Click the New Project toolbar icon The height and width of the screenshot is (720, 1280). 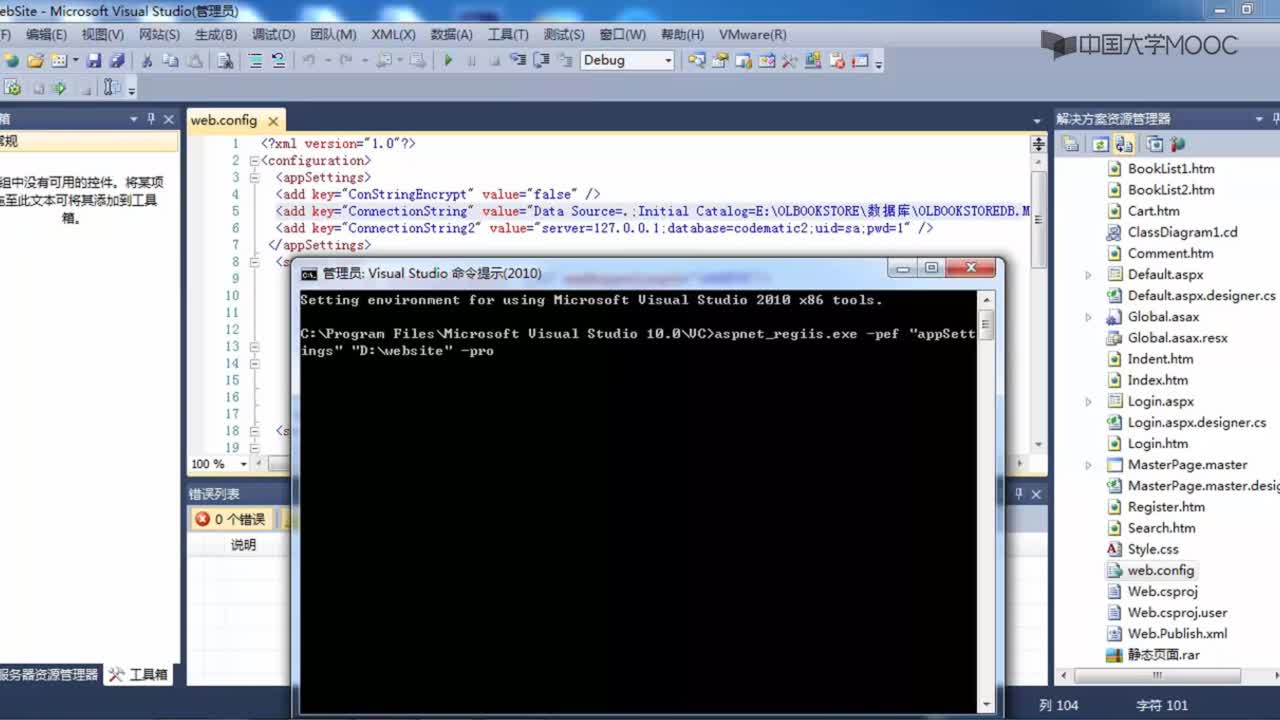(11, 61)
